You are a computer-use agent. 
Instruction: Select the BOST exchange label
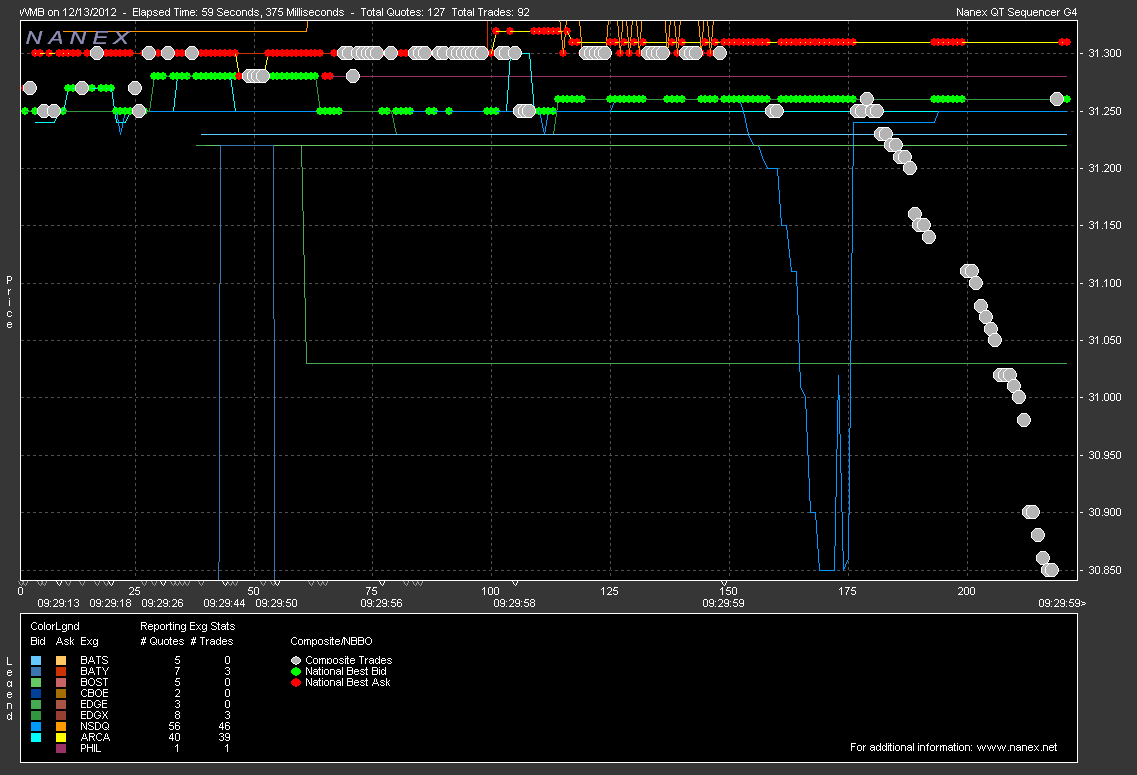[x=94, y=682]
